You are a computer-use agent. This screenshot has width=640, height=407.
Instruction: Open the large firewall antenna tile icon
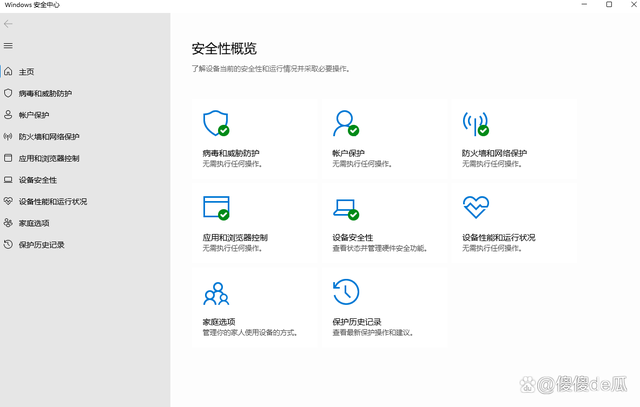pos(476,124)
